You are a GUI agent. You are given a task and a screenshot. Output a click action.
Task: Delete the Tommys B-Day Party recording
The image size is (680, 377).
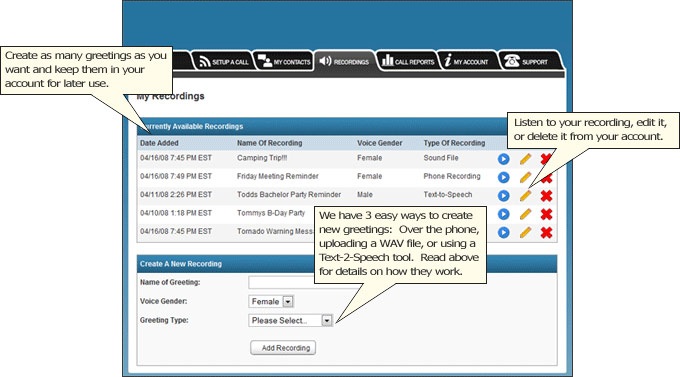point(546,214)
